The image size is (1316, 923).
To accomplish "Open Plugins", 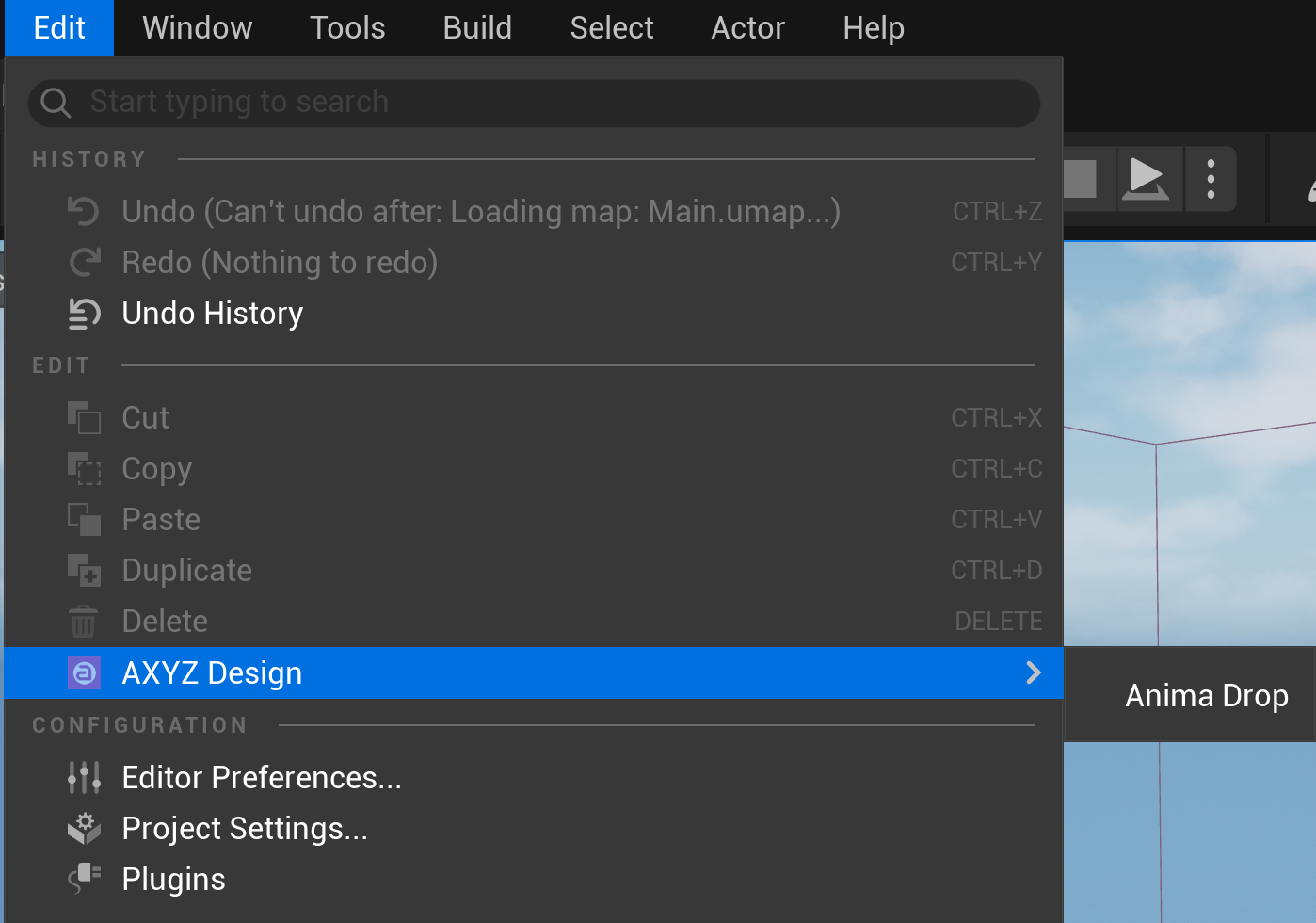I will (x=534, y=879).
